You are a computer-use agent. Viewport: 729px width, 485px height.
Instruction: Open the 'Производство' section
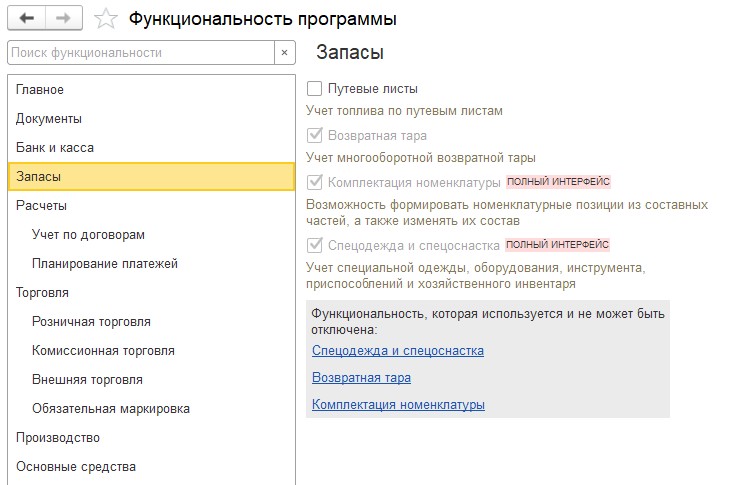[x=152, y=438]
